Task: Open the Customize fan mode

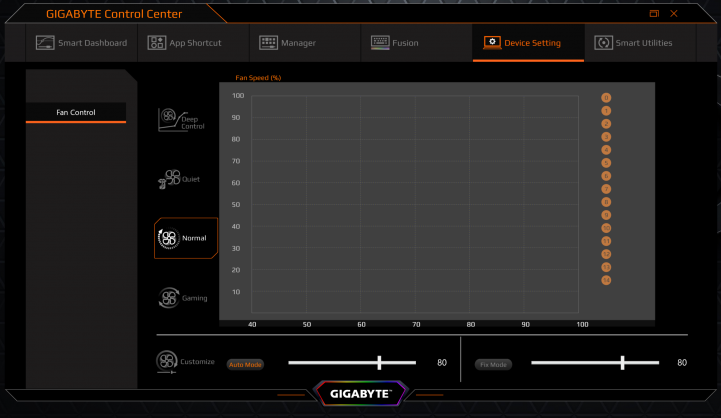Action: (185, 362)
